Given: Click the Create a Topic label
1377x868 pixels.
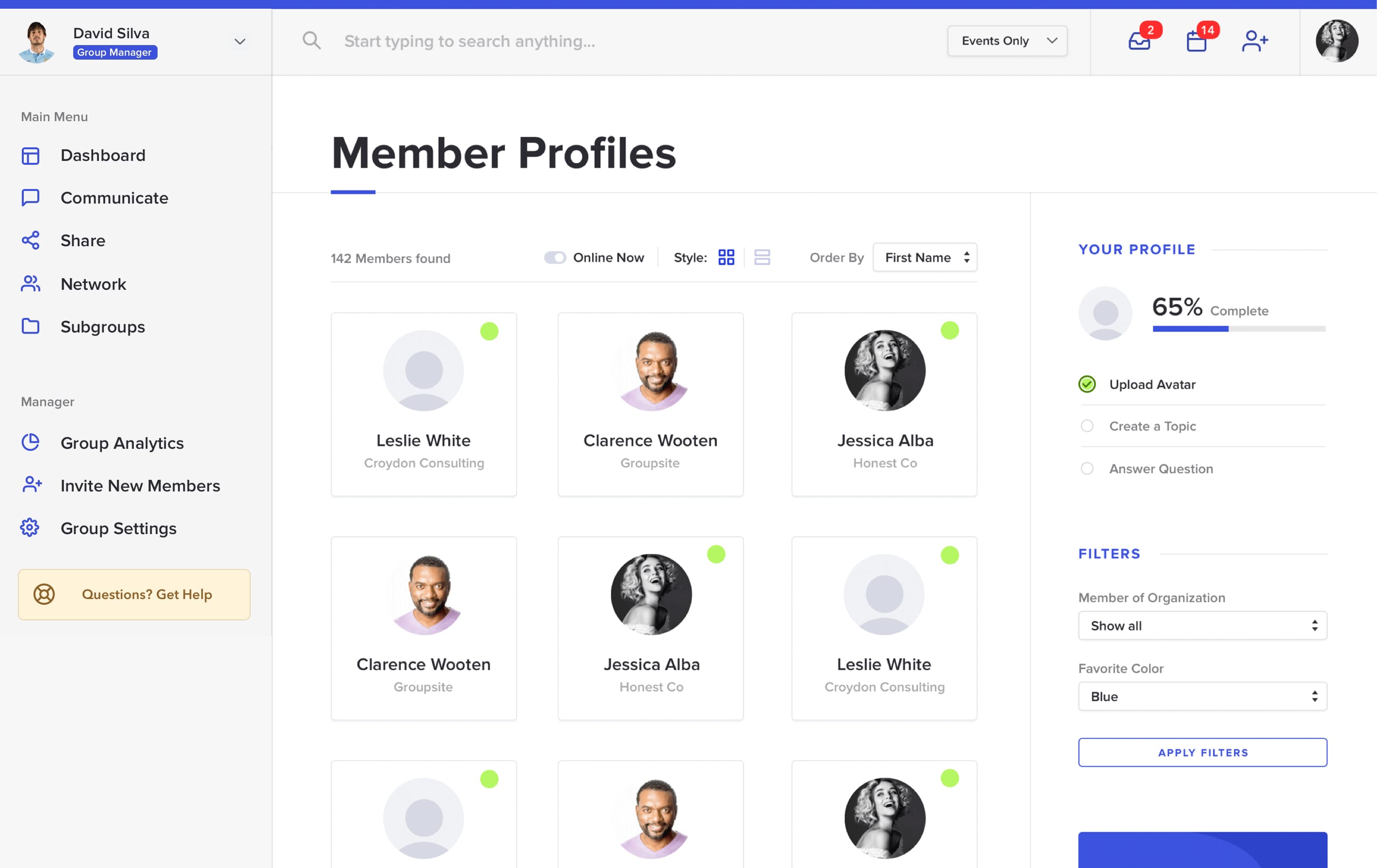Looking at the screenshot, I should pos(1152,426).
